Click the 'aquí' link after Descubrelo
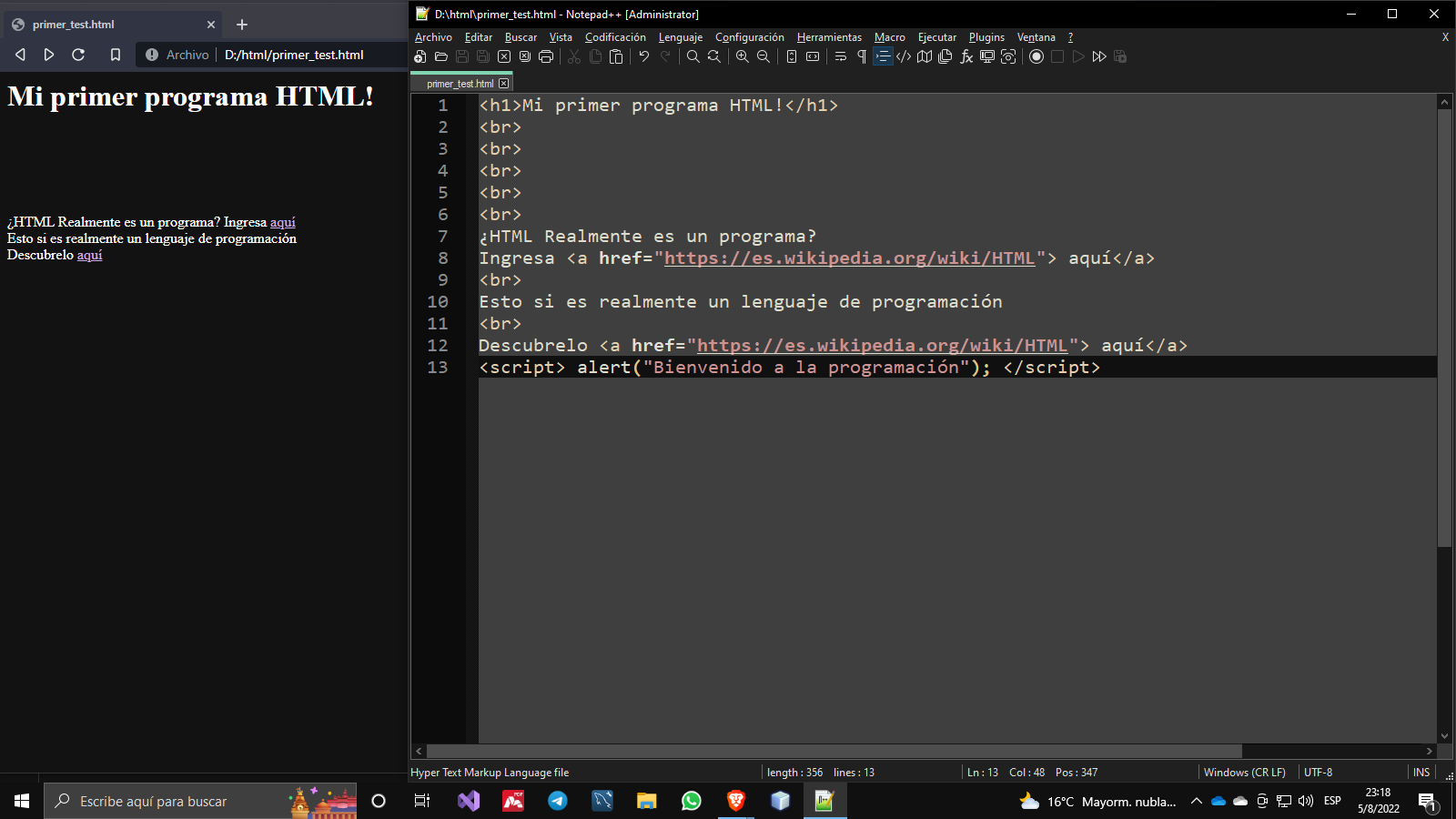This screenshot has width=1456, height=819. tap(89, 255)
